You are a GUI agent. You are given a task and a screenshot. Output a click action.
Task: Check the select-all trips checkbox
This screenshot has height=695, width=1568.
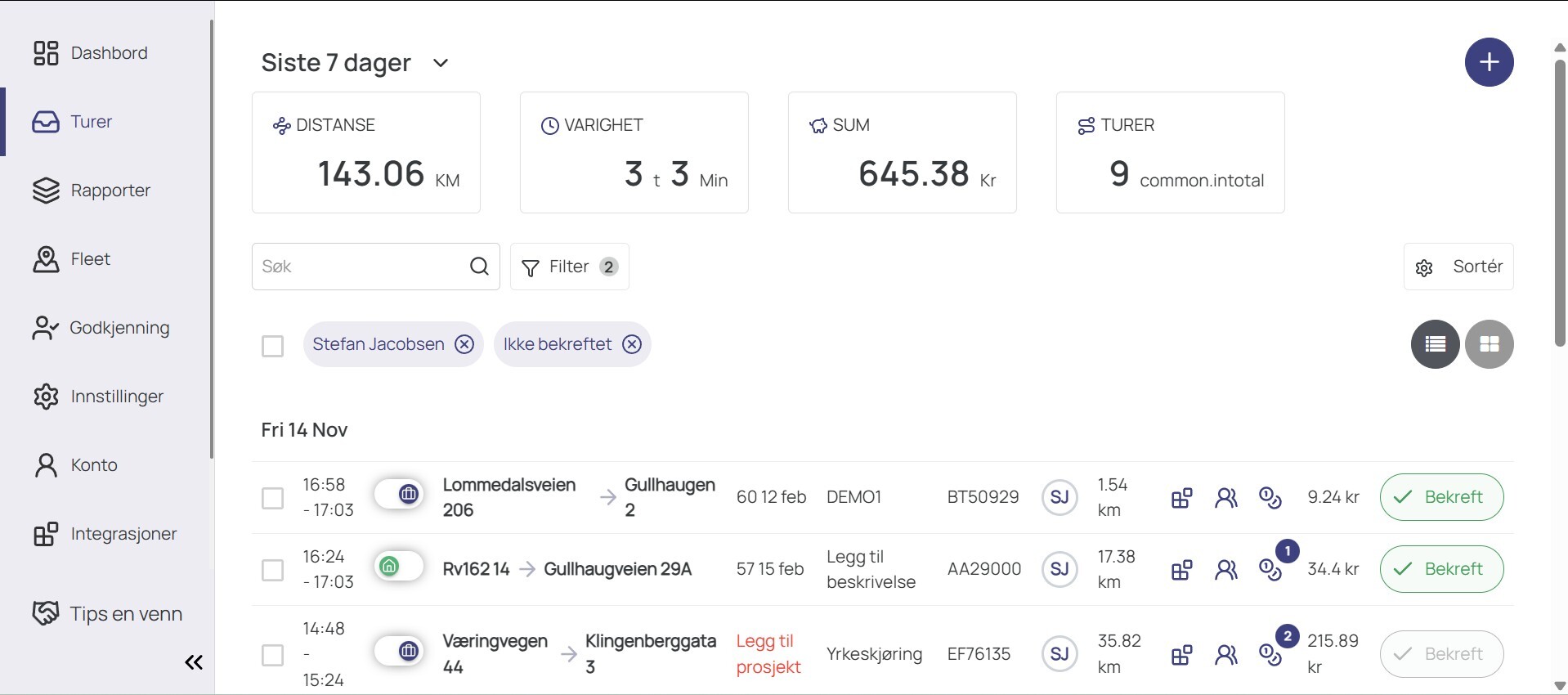[272, 346]
